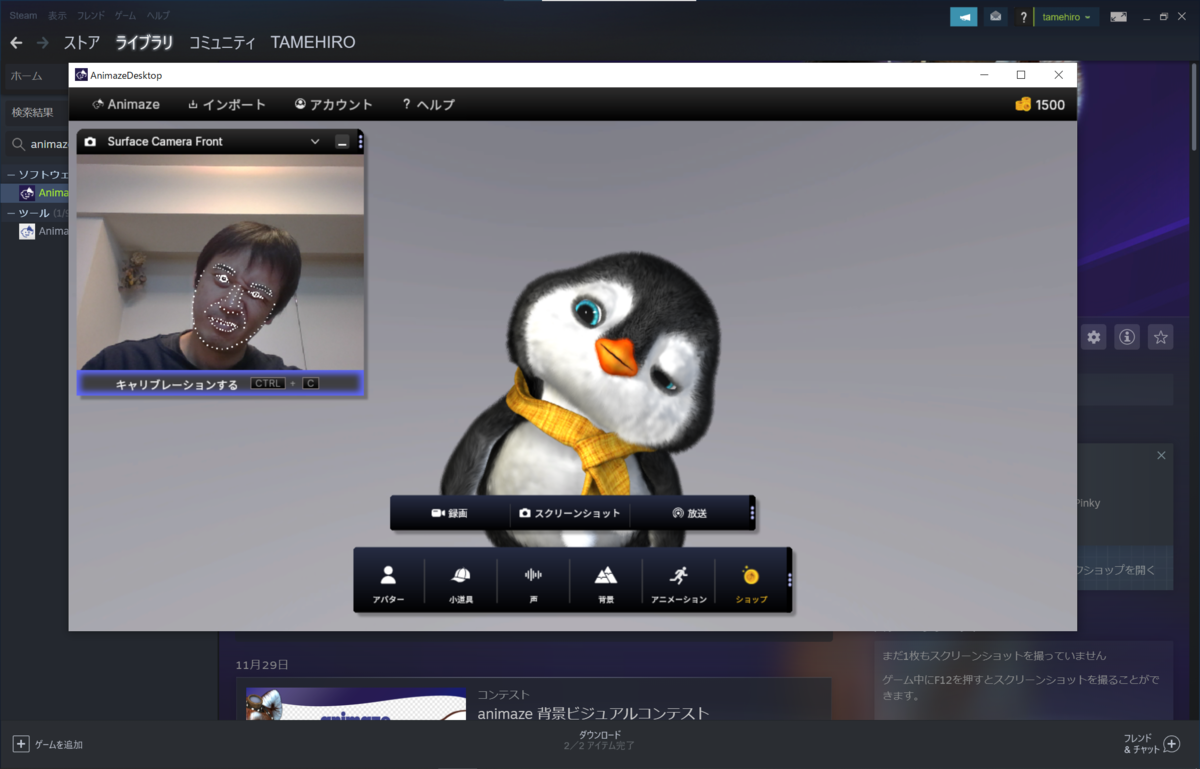Open the 小道具 props panel

[x=461, y=585]
